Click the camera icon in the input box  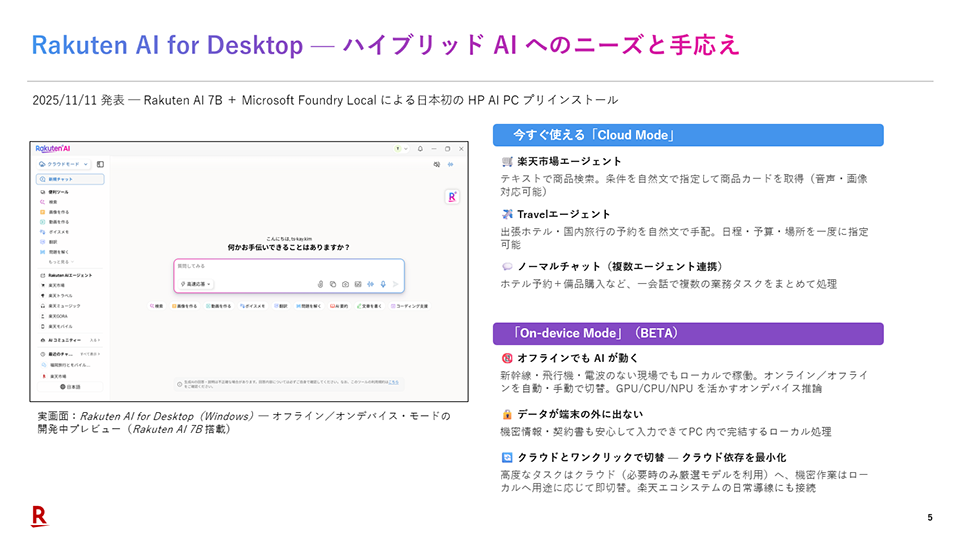(x=345, y=284)
